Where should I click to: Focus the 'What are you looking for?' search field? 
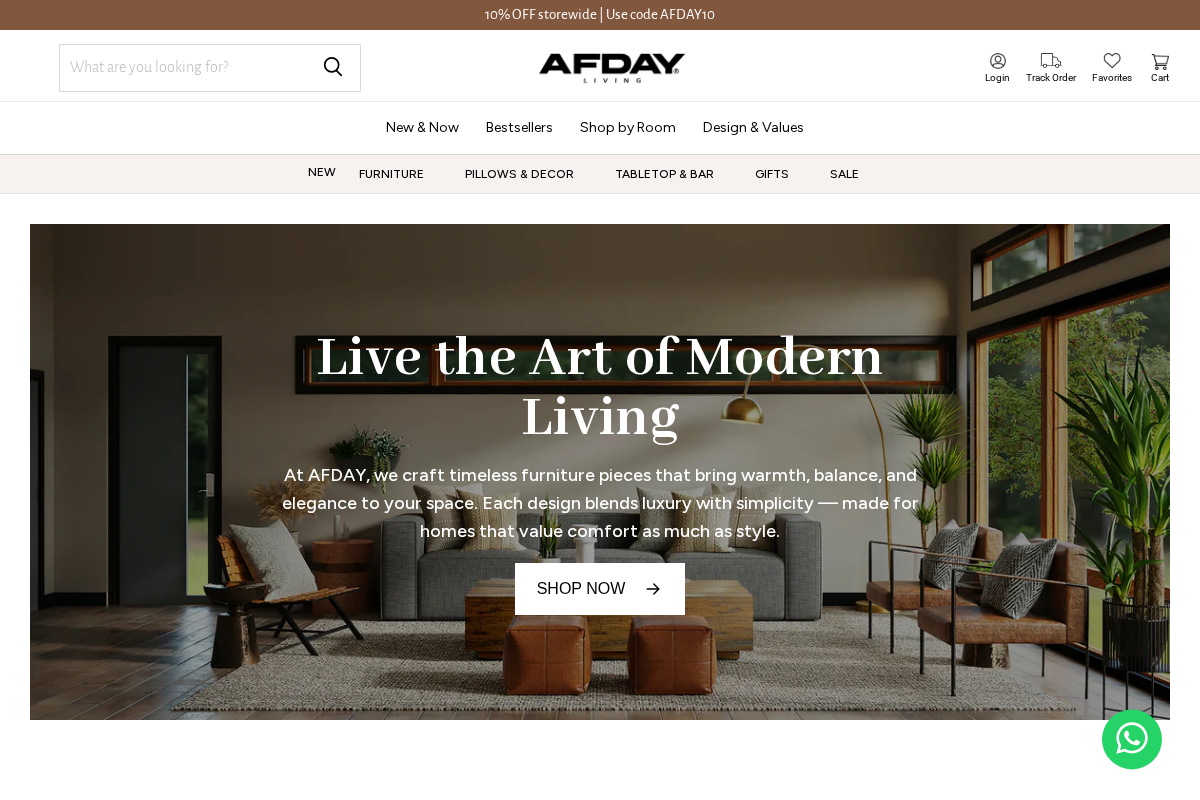pos(190,68)
